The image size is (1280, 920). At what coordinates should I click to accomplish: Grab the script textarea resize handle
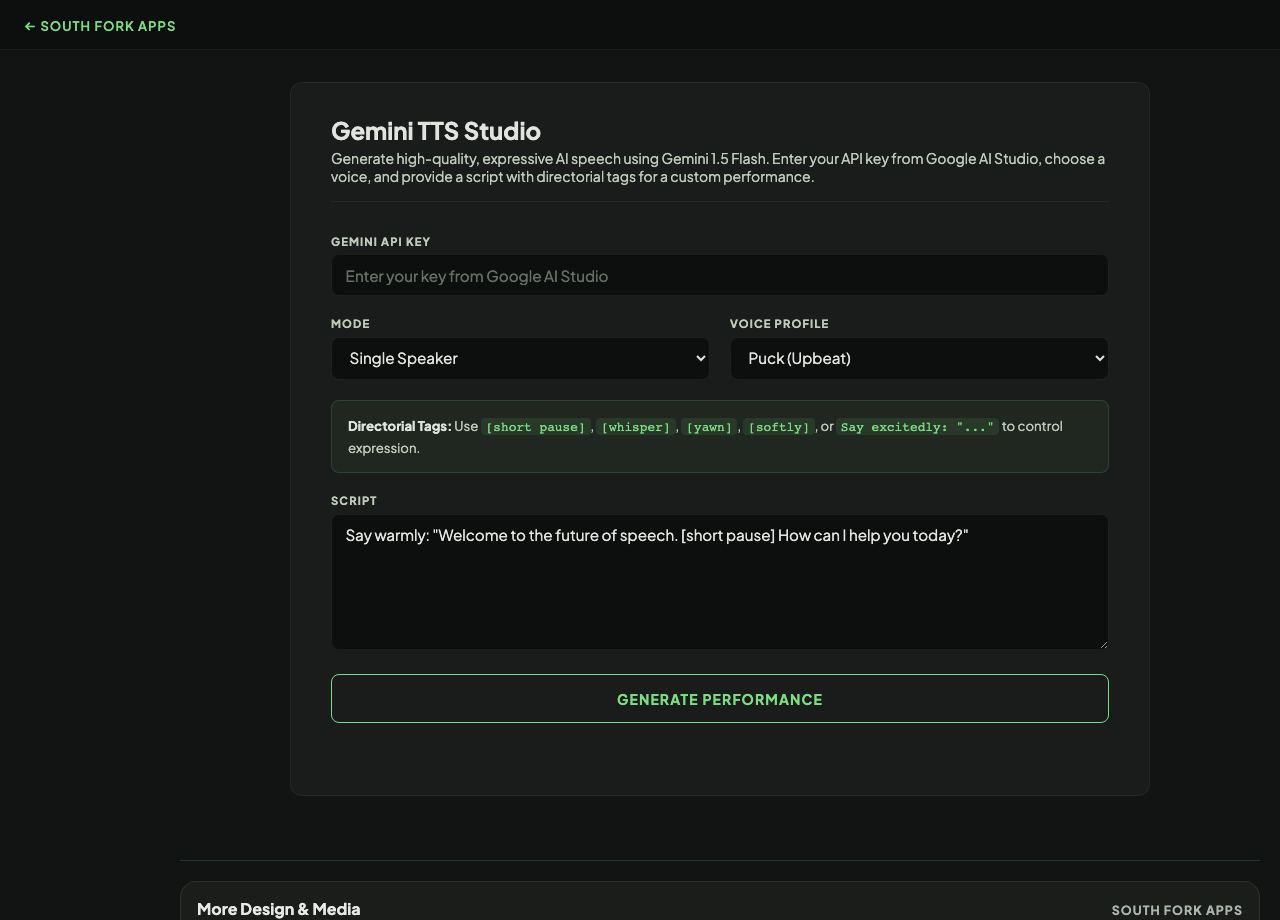[x=1102, y=643]
